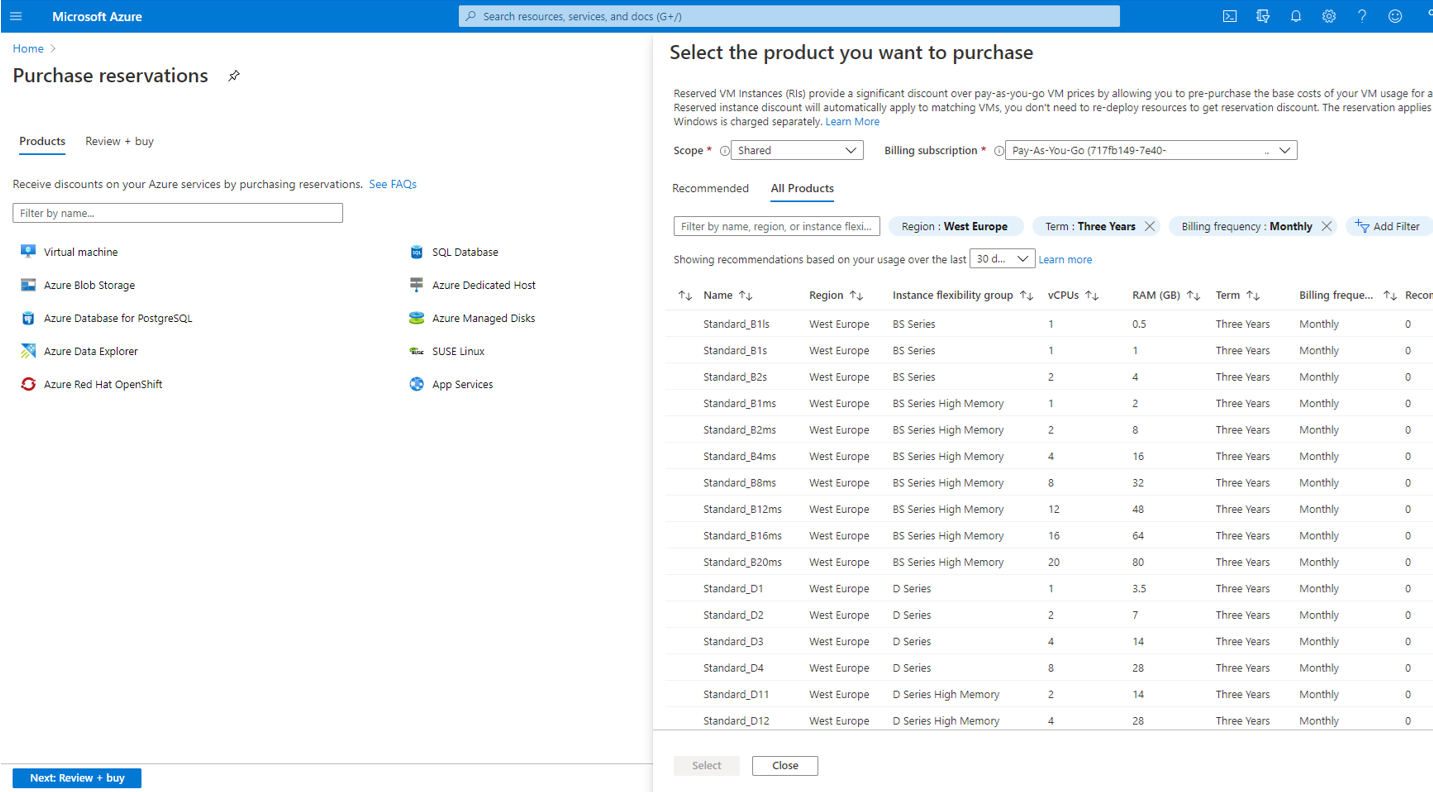Viewport: 1433px width, 792px height.
Task: Open the help question mark
Action: pos(1362,16)
